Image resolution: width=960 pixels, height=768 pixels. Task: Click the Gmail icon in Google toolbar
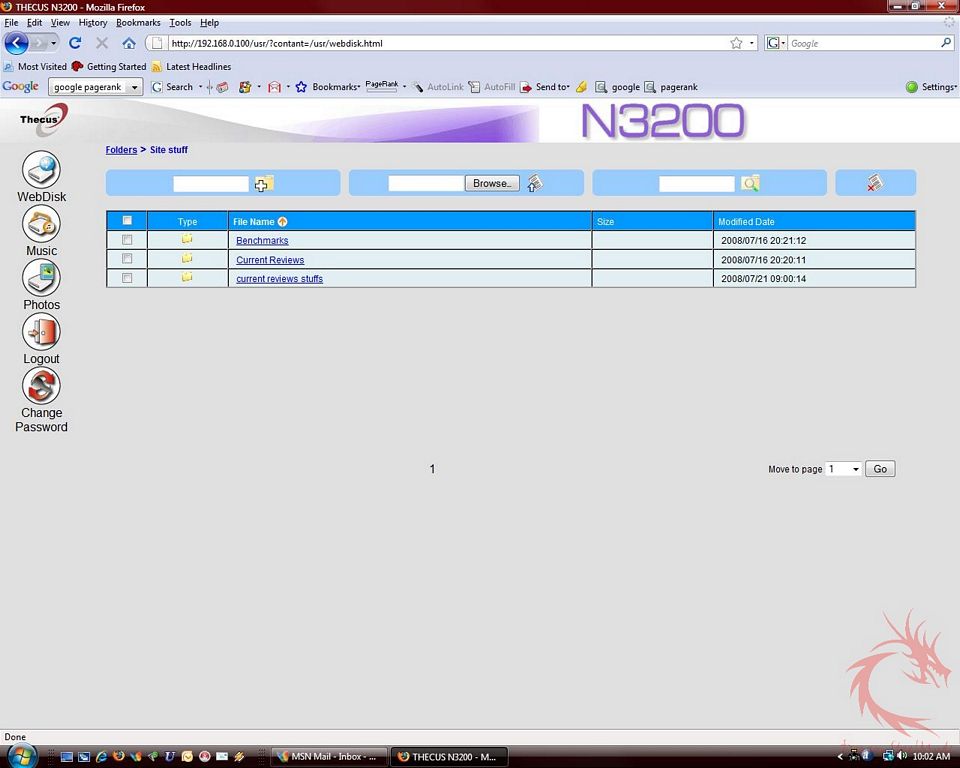(x=274, y=87)
